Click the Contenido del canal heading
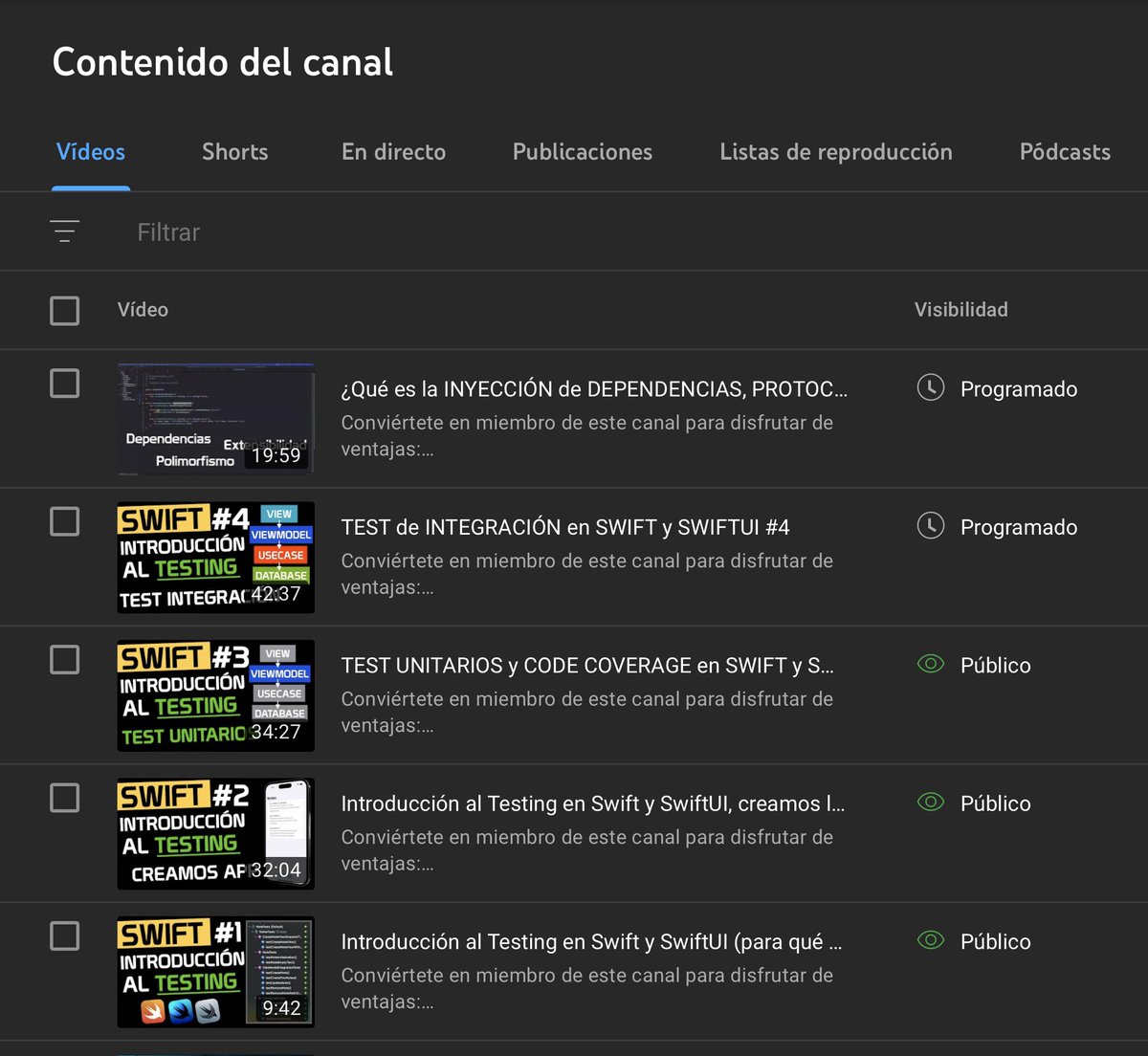The height and width of the screenshot is (1056, 1148). (223, 62)
